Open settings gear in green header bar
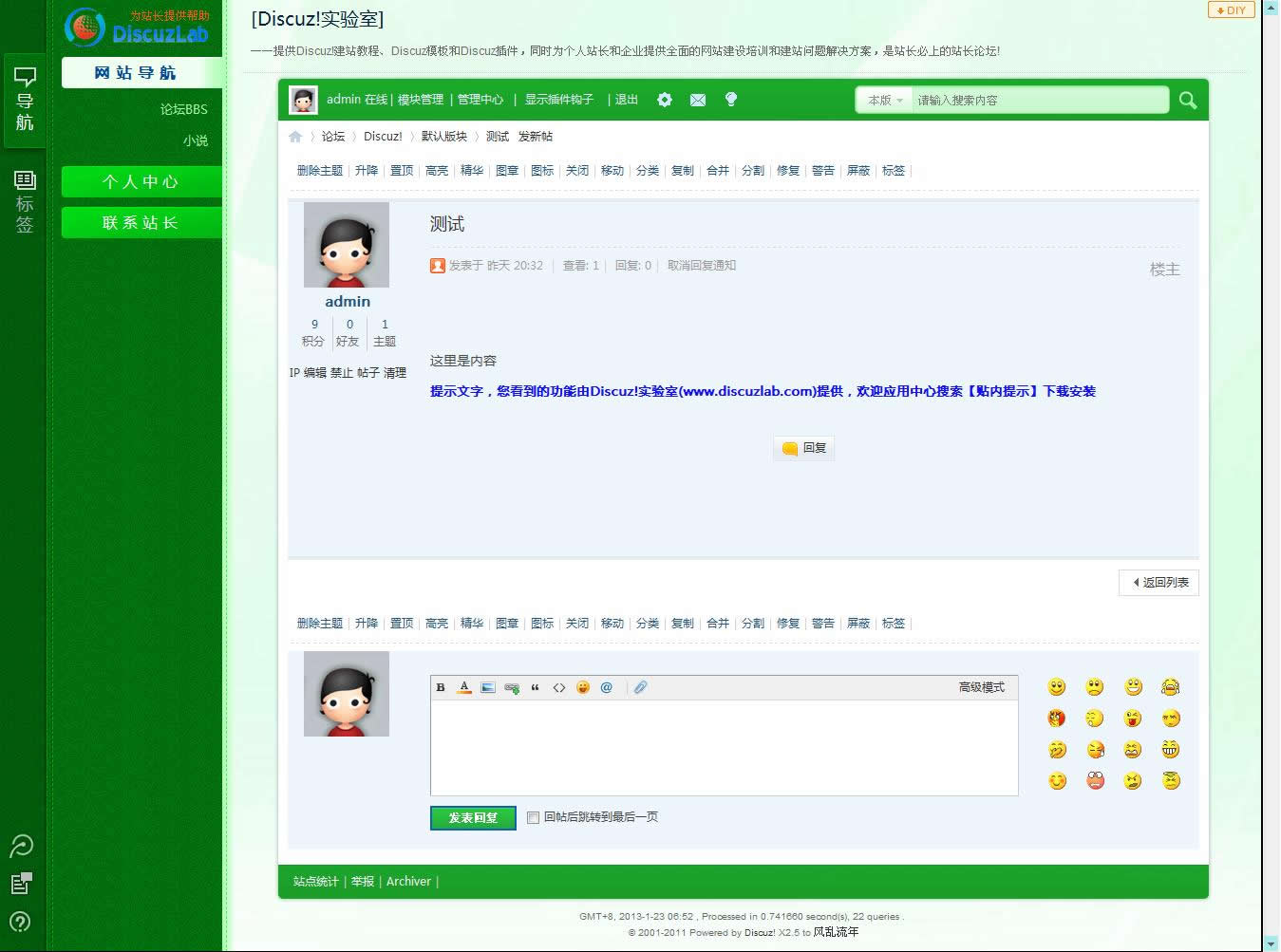This screenshot has width=1281, height=952. click(665, 100)
